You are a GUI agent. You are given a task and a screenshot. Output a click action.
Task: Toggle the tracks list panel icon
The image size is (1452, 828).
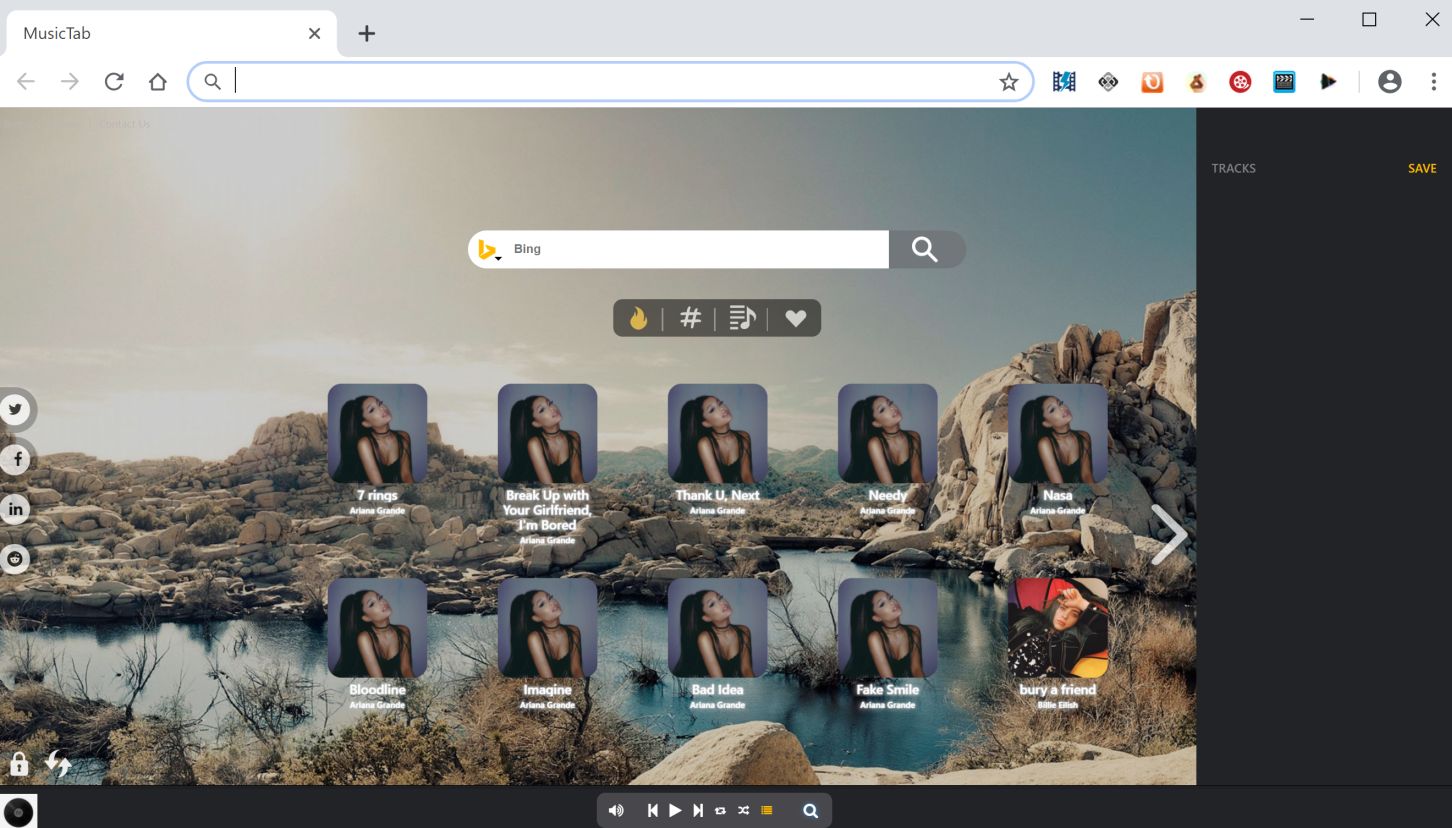tap(767, 811)
